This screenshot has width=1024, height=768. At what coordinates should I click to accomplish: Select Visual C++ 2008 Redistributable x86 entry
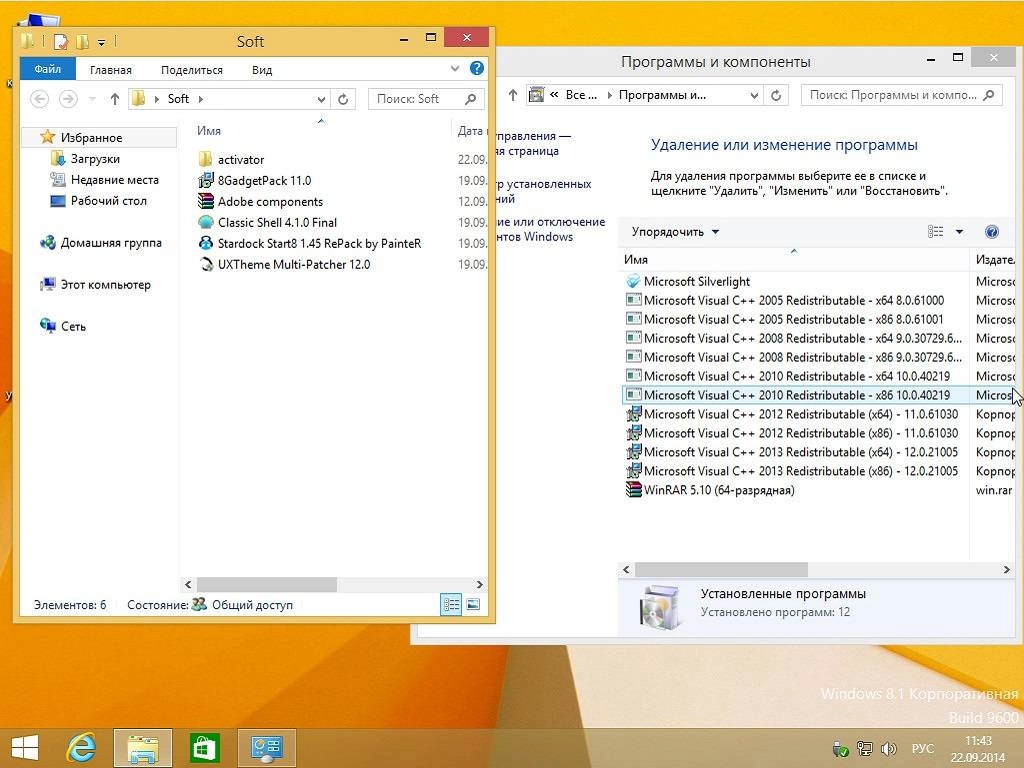click(793, 357)
